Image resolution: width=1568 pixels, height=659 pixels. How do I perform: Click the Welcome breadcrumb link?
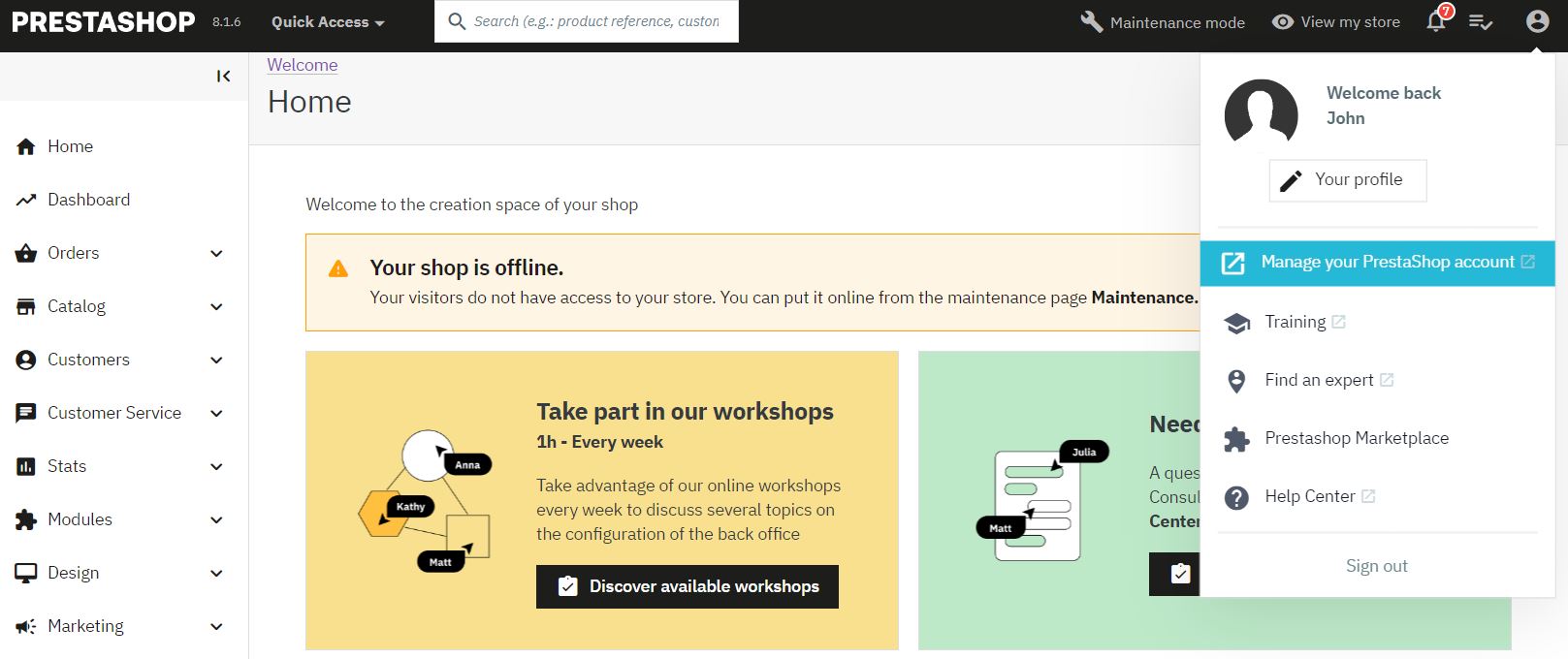(303, 65)
